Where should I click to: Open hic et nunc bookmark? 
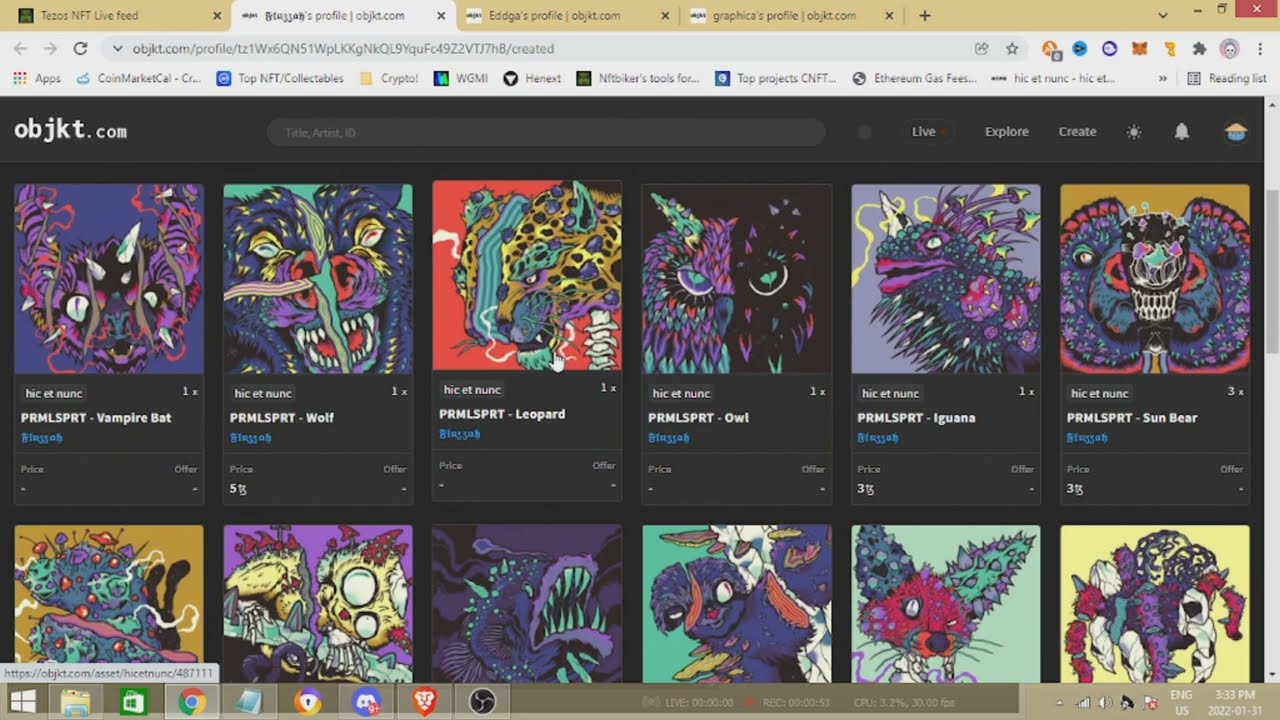[x=1052, y=78]
